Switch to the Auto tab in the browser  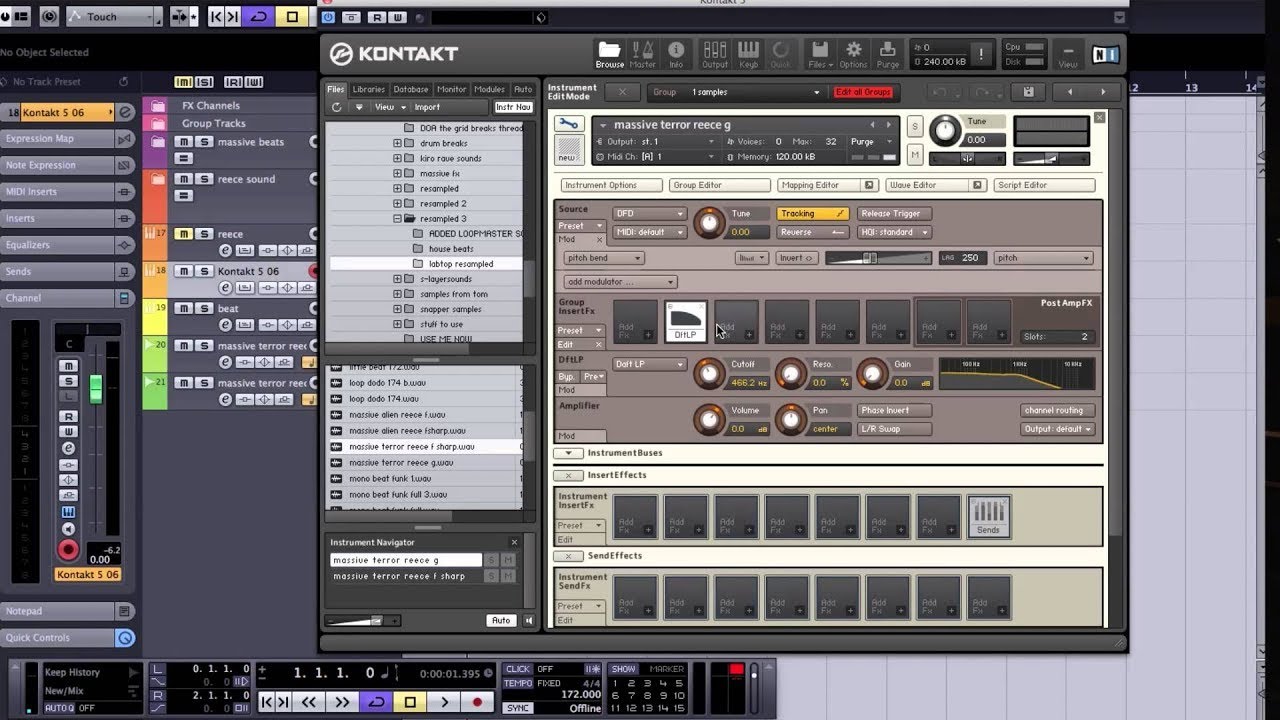(x=523, y=89)
